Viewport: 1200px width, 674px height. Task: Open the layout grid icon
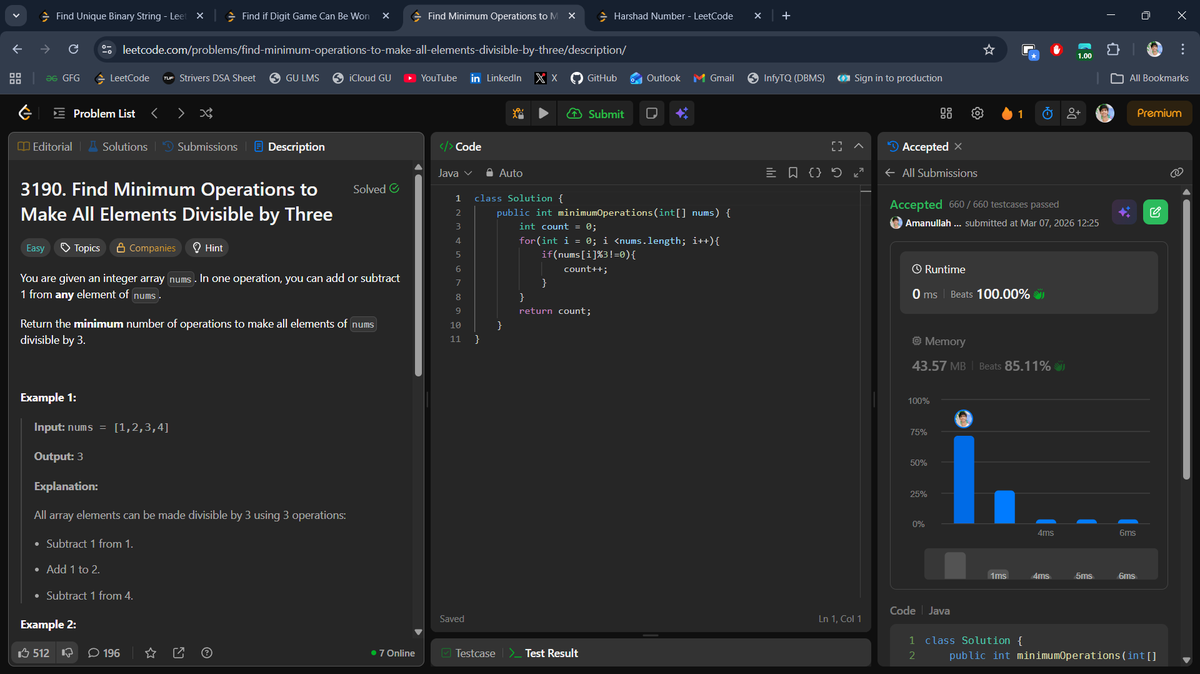pyautogui.click(x=947, y=114)
